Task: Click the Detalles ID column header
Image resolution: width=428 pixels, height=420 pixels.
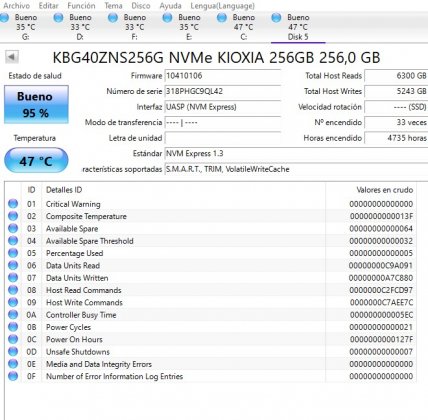Action: (x=183, y=190)
